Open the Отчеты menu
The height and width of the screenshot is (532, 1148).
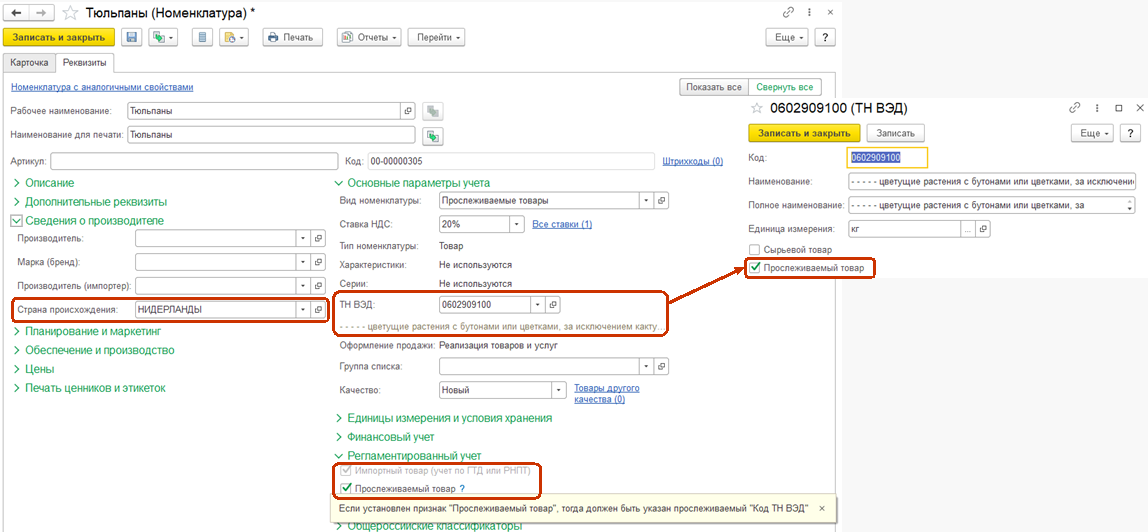[x=369, y=37]
